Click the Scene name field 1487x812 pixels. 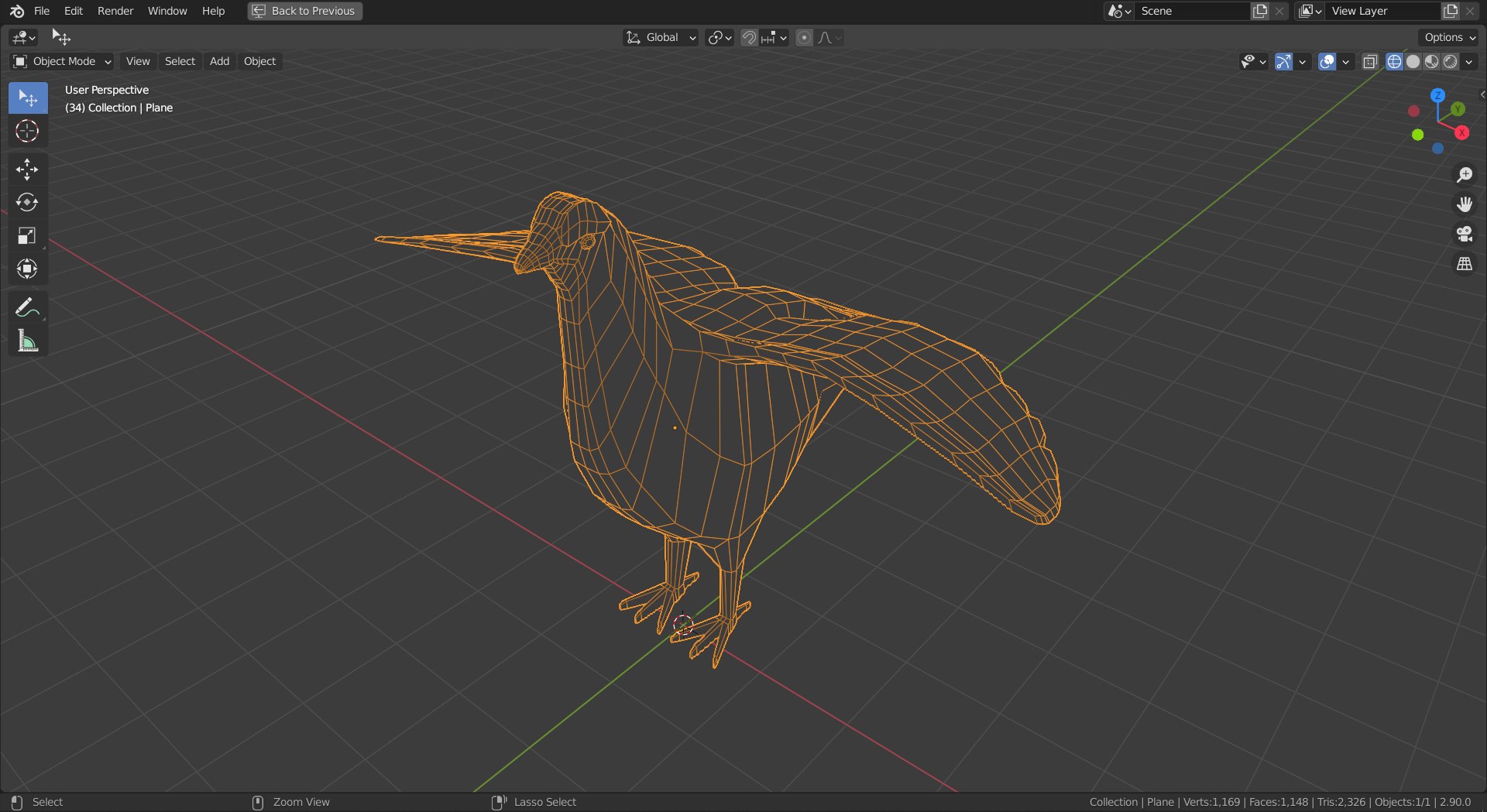point(1193,11)
